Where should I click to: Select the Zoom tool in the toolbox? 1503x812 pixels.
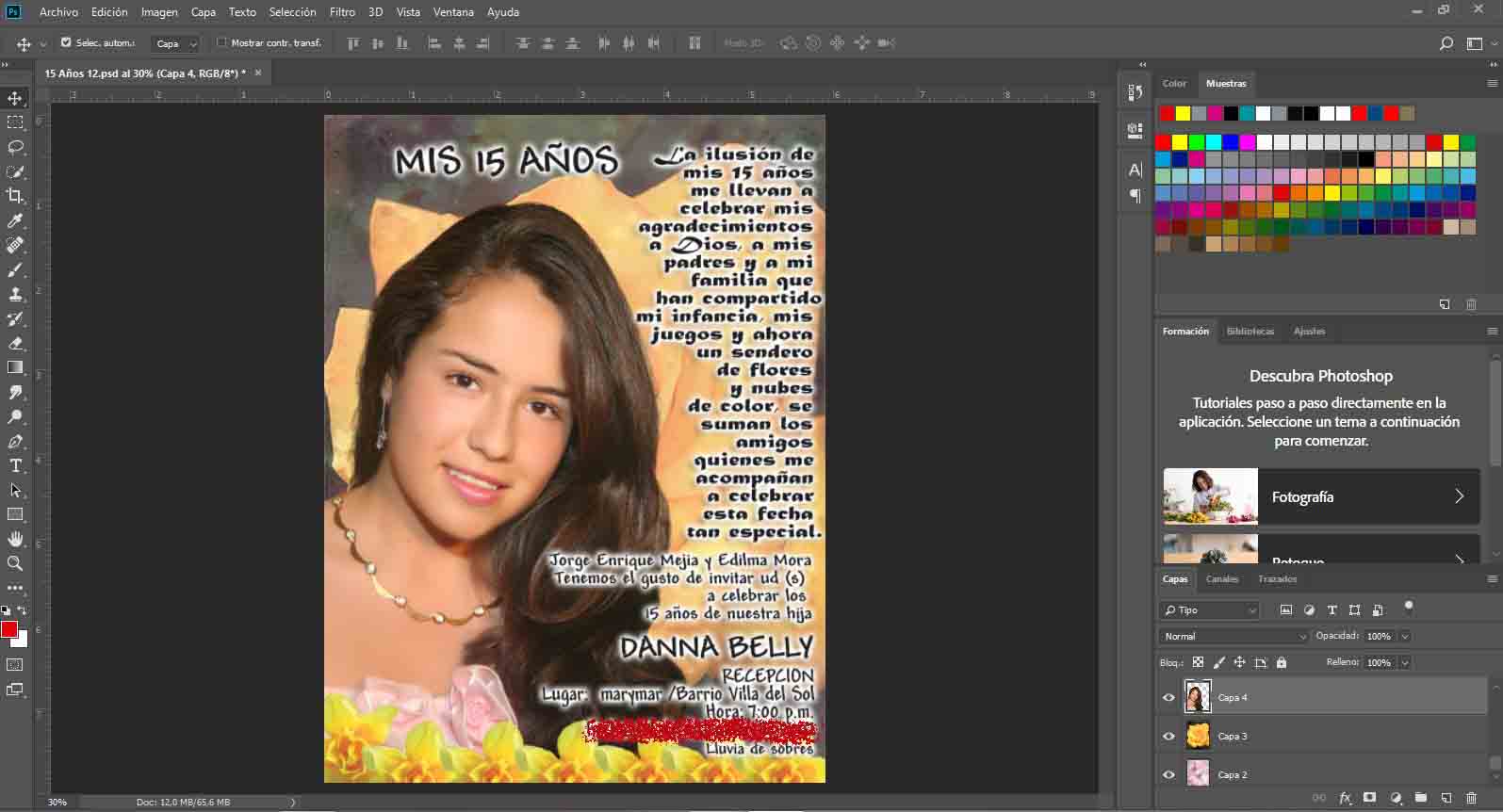pos(15,563)
